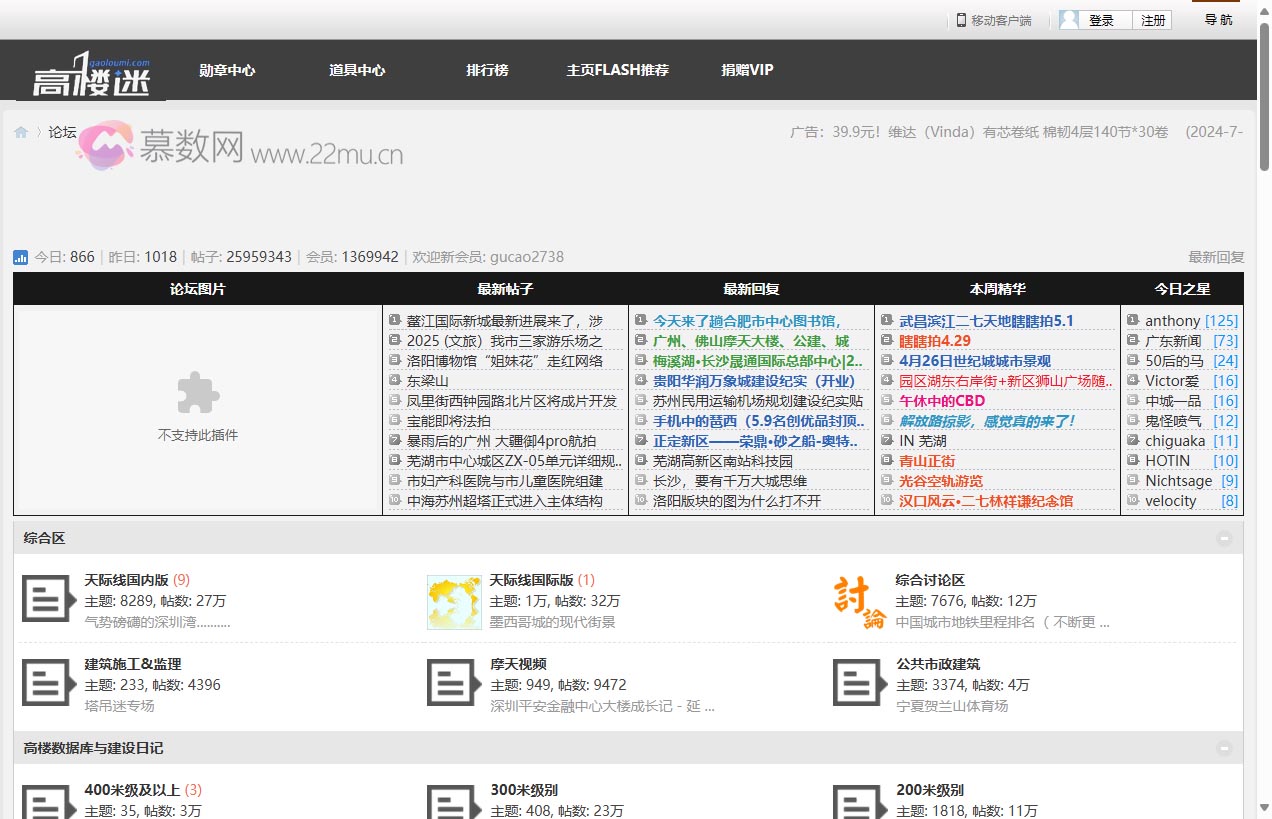This screenshot has width=1272, height=819.
Task: Open the 移动客户端 mobile client link
Action: pyautogui.click(x=994, y=20)
